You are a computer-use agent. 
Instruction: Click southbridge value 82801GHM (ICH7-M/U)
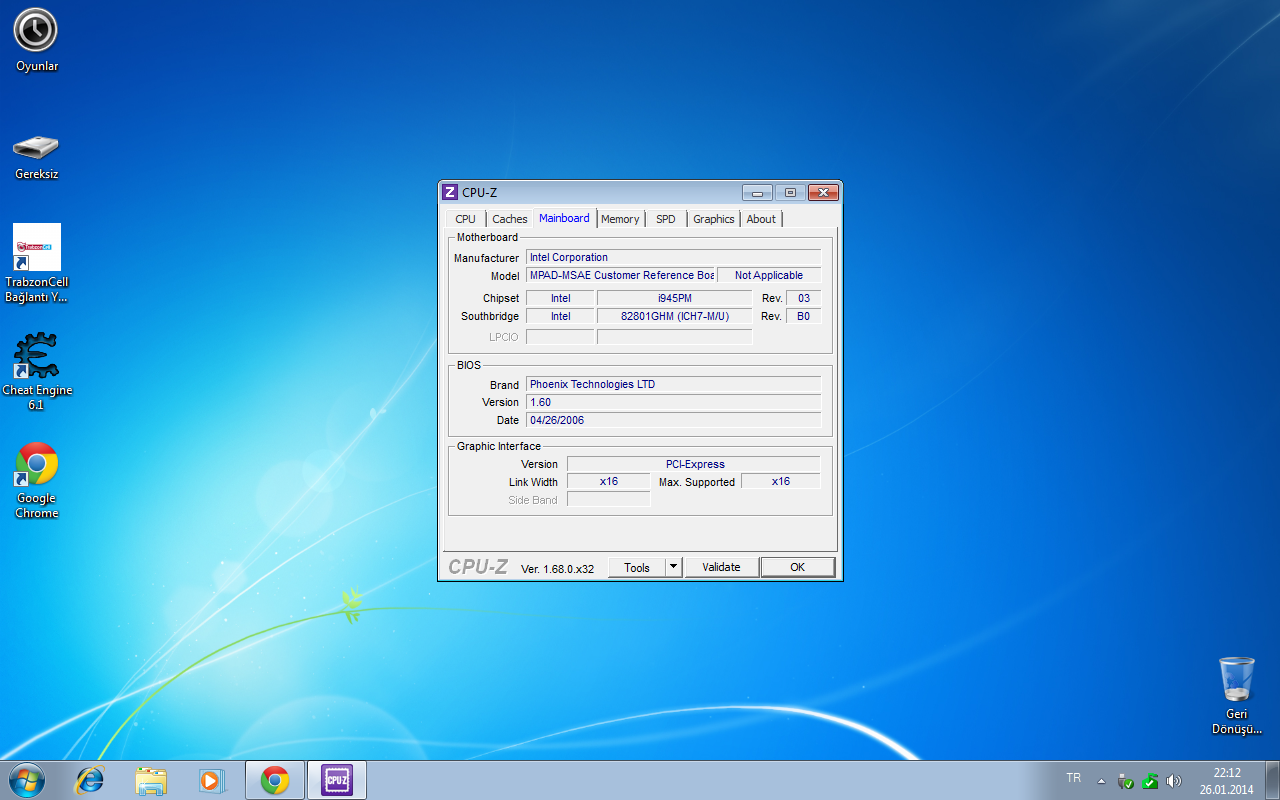coord(674,316)
